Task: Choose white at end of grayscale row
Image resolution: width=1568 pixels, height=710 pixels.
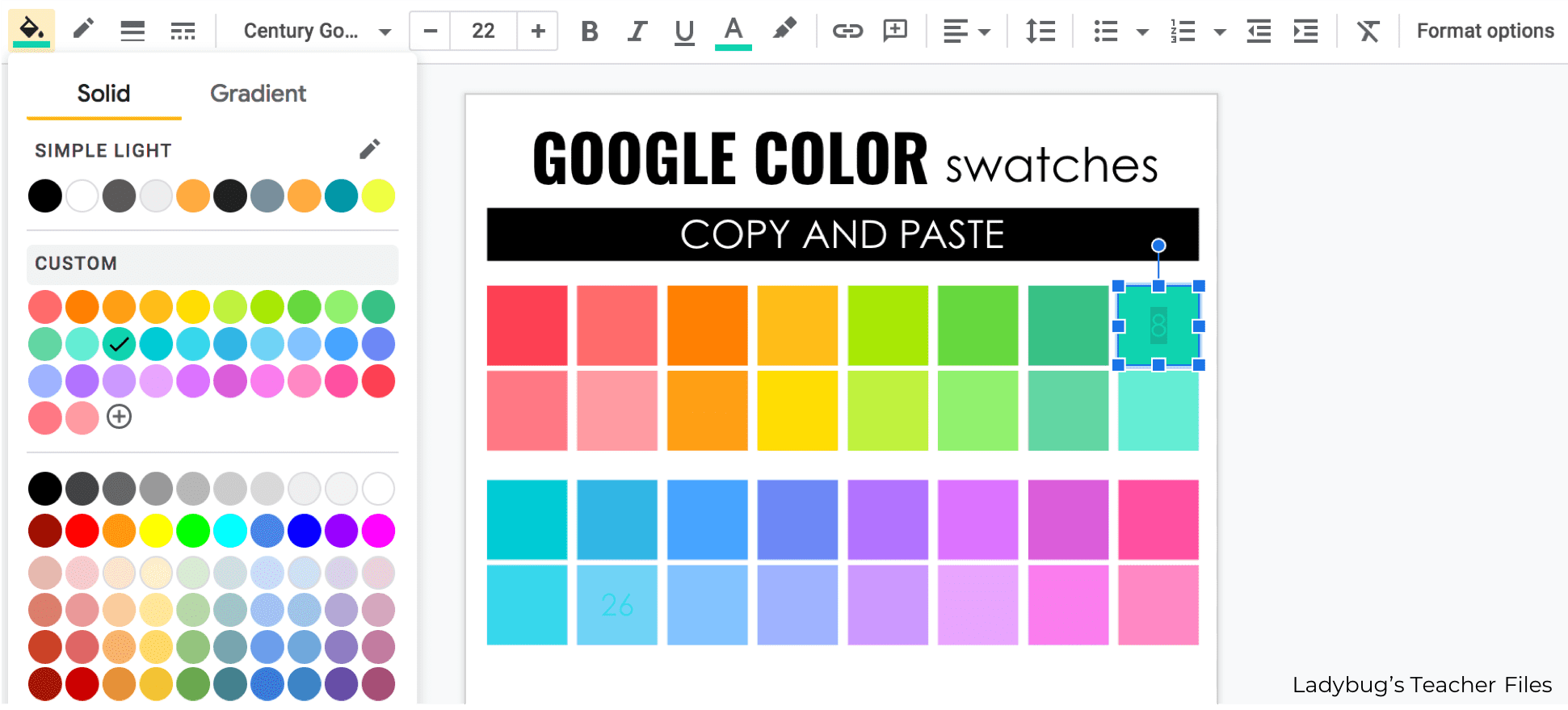Action: tap(378, 489)
